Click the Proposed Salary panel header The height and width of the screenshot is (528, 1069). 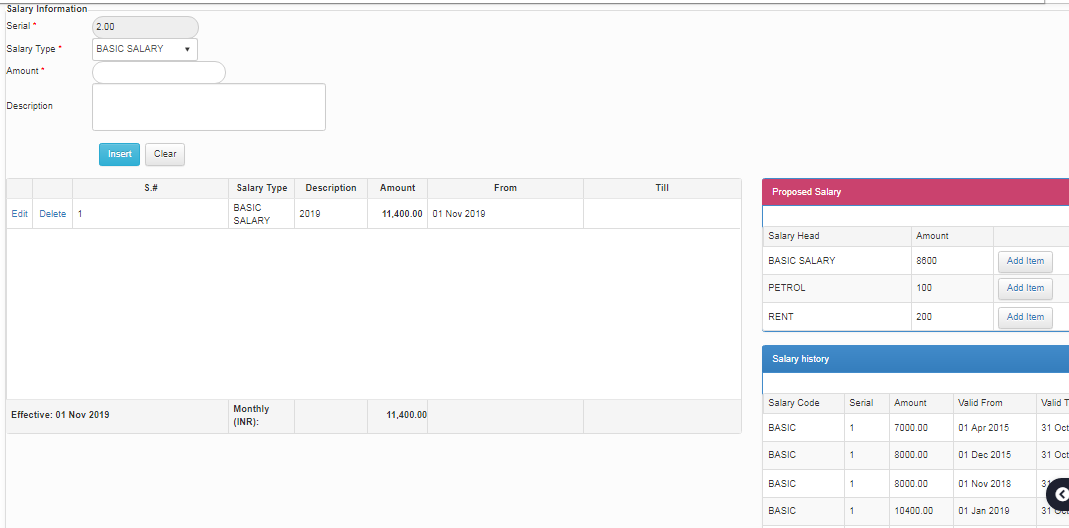[x=914, y=192]
